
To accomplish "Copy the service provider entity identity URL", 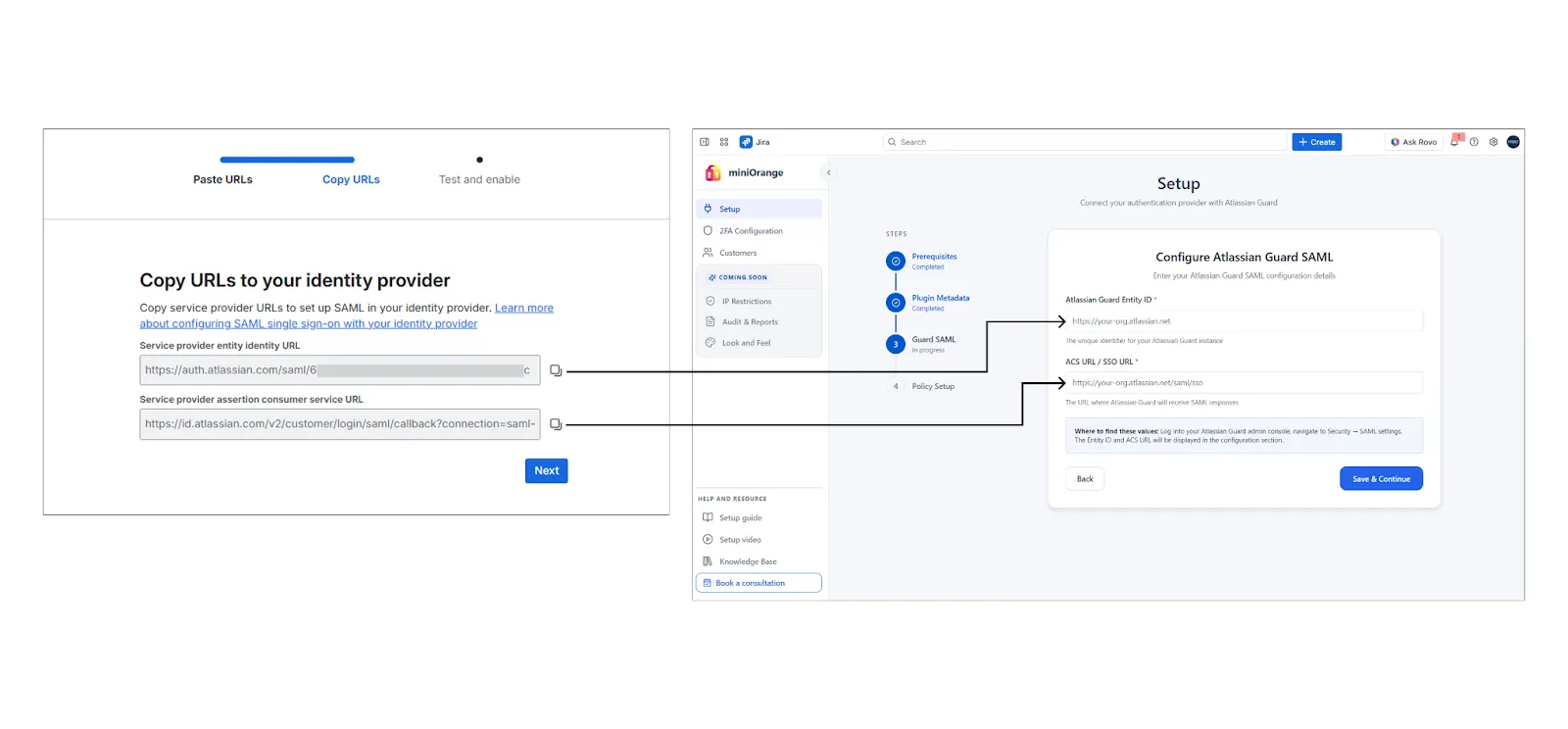I will 556,370.
